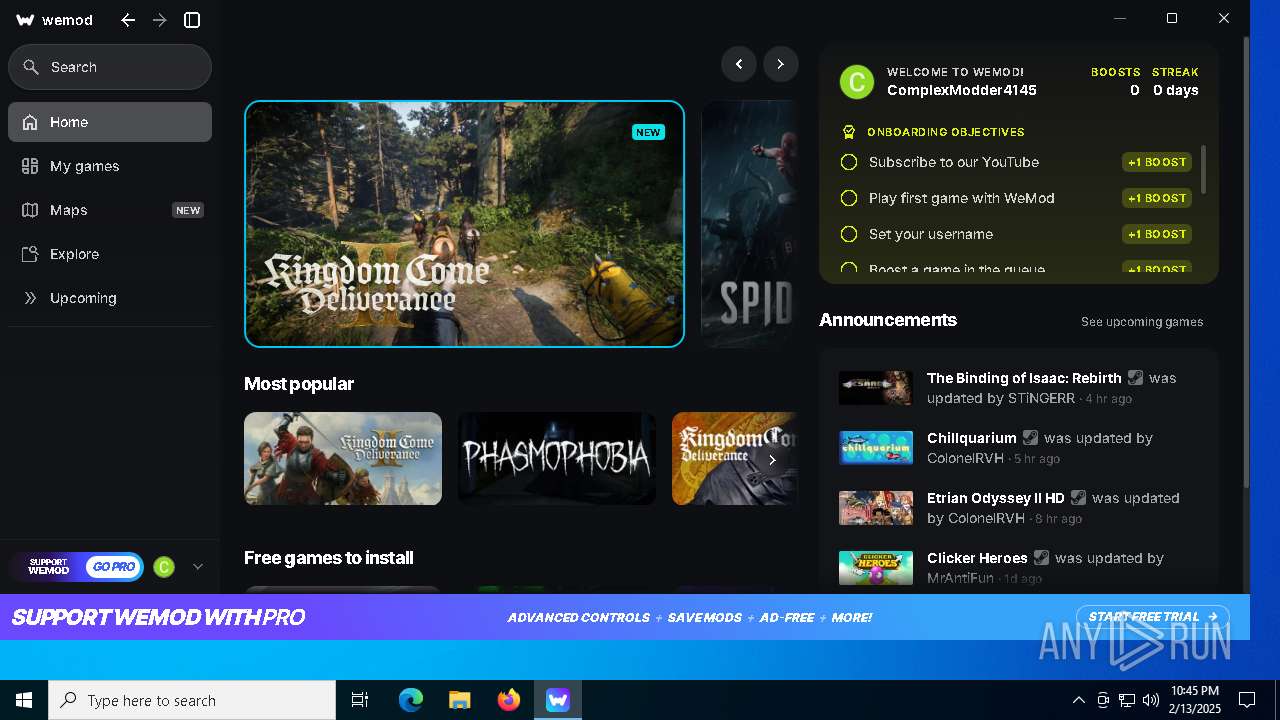Click WeMod taskbar icon
Screen dimensions: 1280x720
point(558,700)
